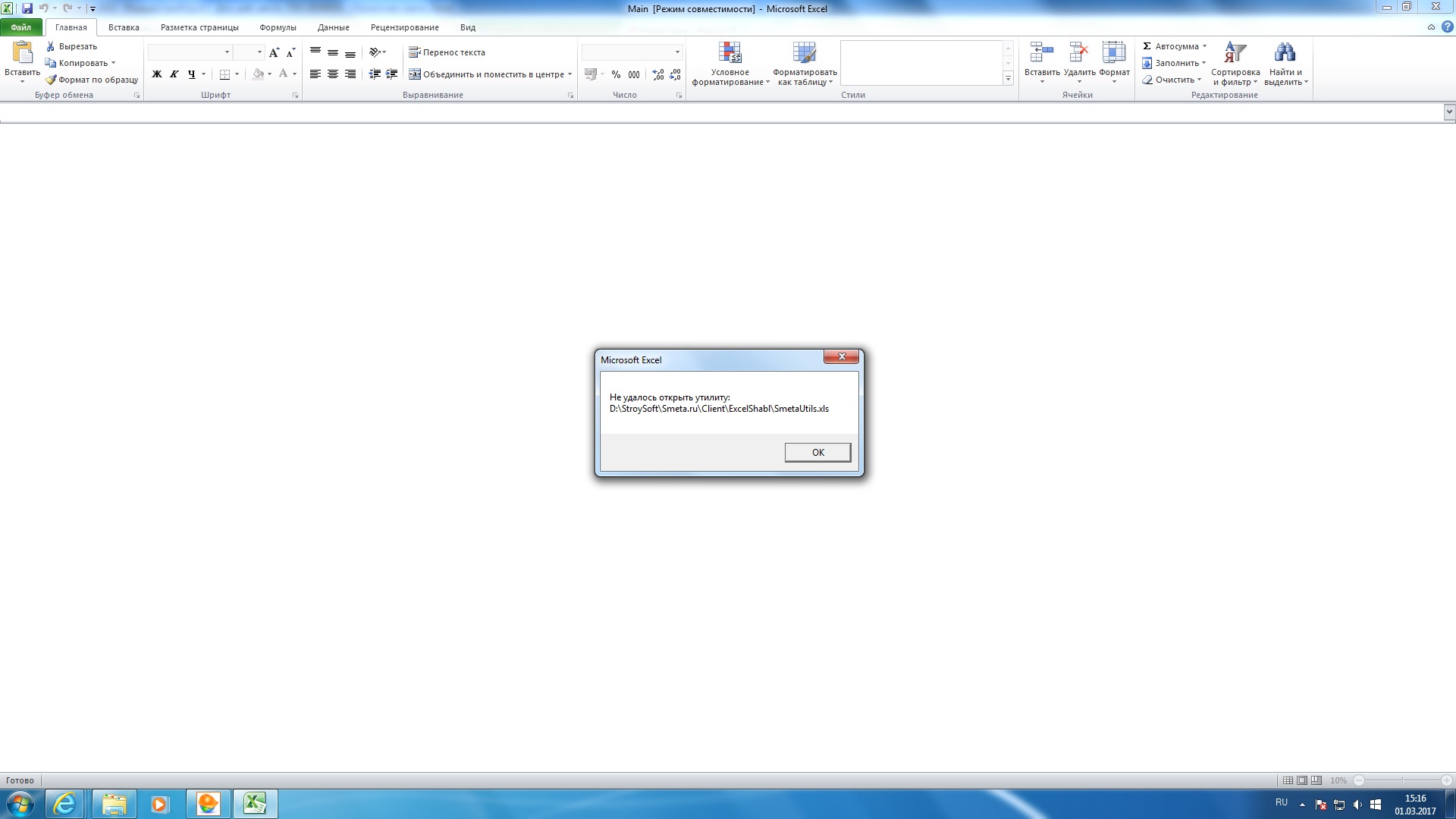The image size is (1456, 819).
Task: Save workbook from quick access toolbar
Action: (x=27, y=8)
